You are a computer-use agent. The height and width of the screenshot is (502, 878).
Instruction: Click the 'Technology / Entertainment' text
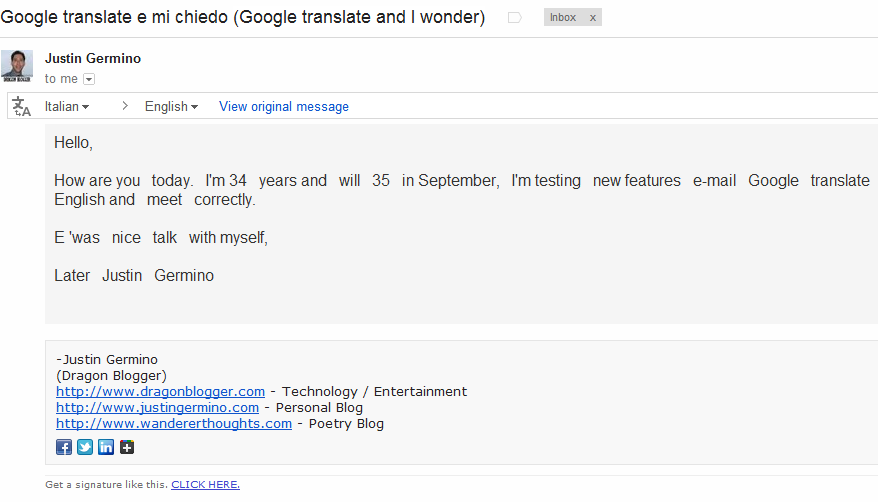[x=374, y=392]
